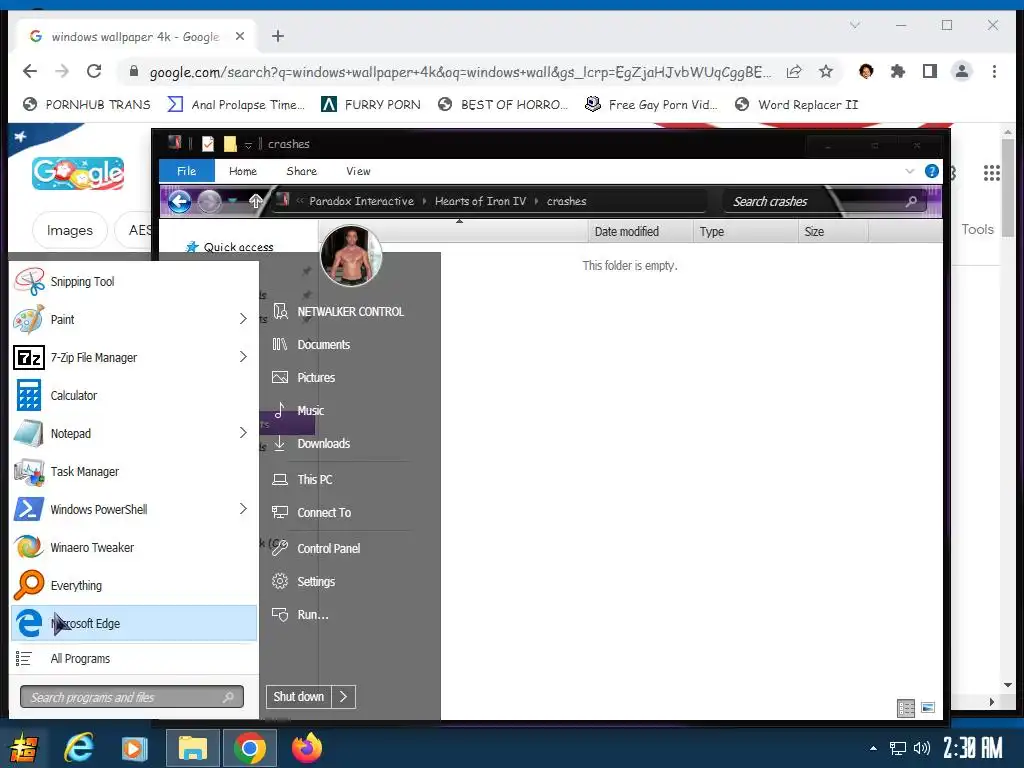This screenshot has width=1024, height=768.
Task: Sort by Size column header
Action: pos(833,231)
